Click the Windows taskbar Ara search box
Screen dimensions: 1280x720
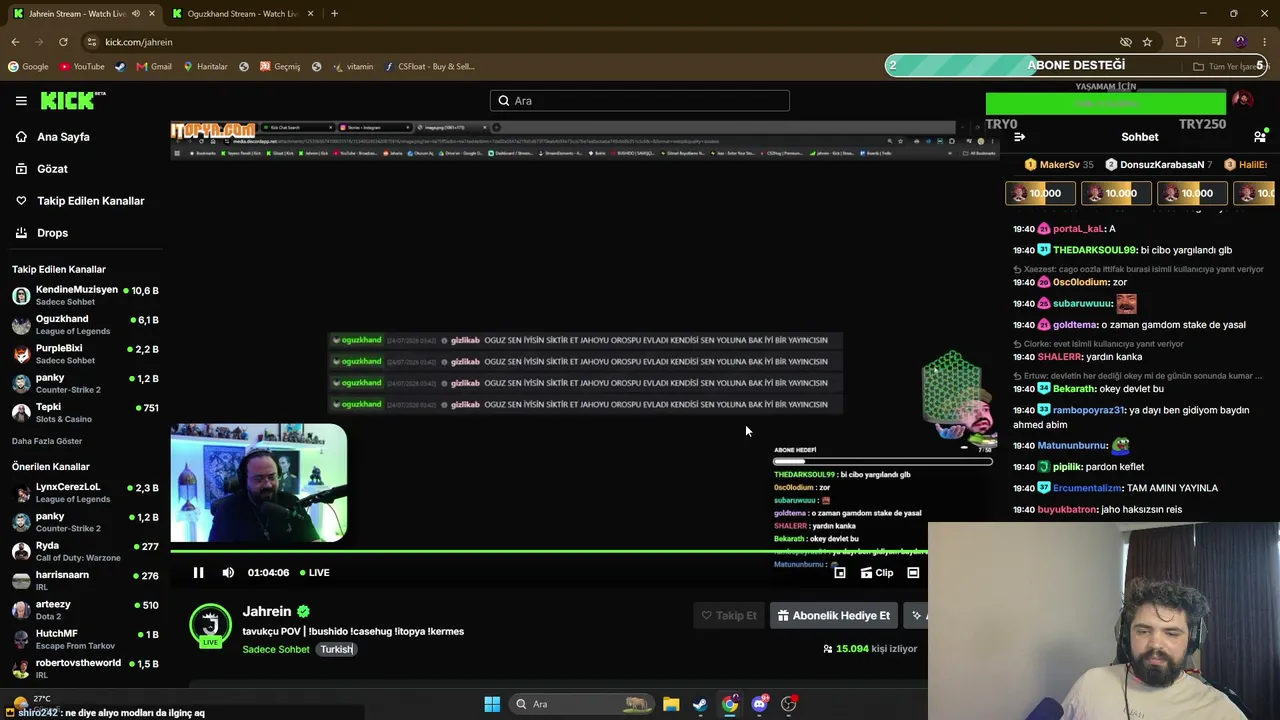pyautogui.click(x=580, y=704)
